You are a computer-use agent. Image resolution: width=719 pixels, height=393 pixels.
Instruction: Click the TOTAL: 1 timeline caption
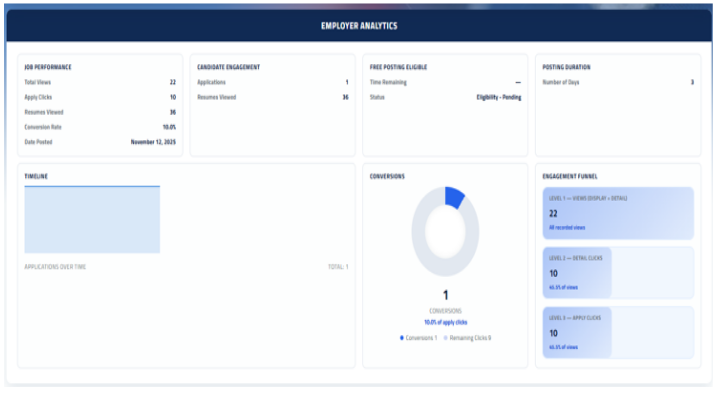click(338, 266)
